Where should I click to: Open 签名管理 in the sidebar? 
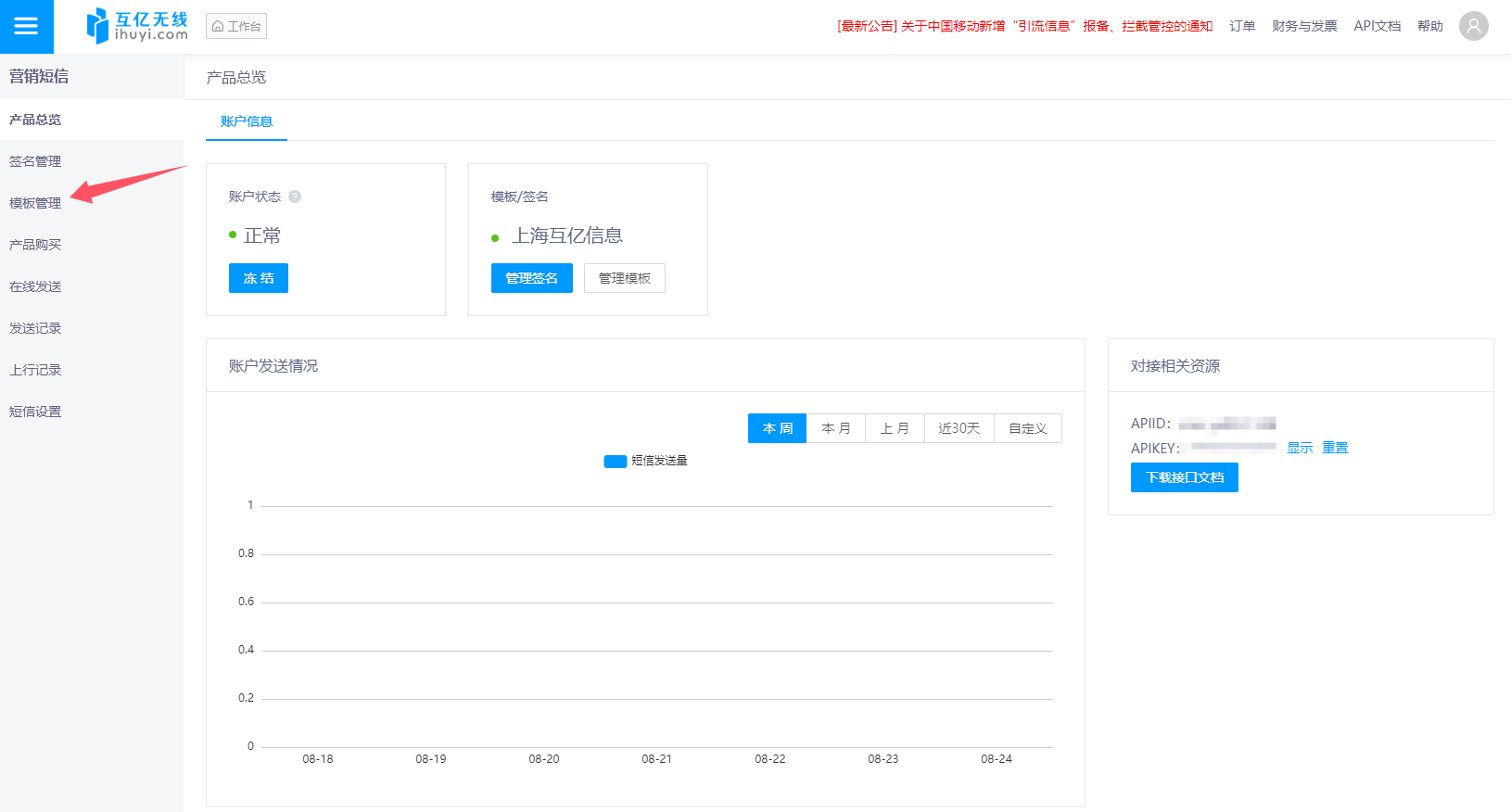35,161
